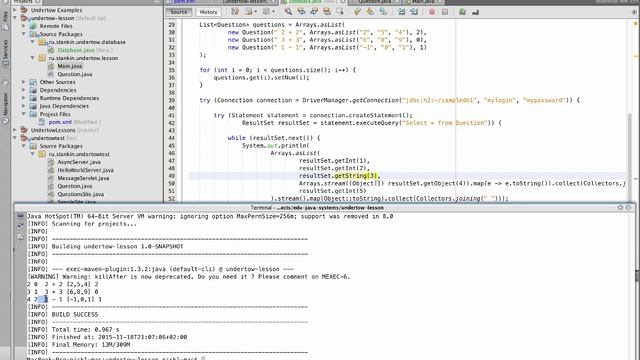Expand Runtime Dependencies node

pyautogui.click(x=24, y=98)
